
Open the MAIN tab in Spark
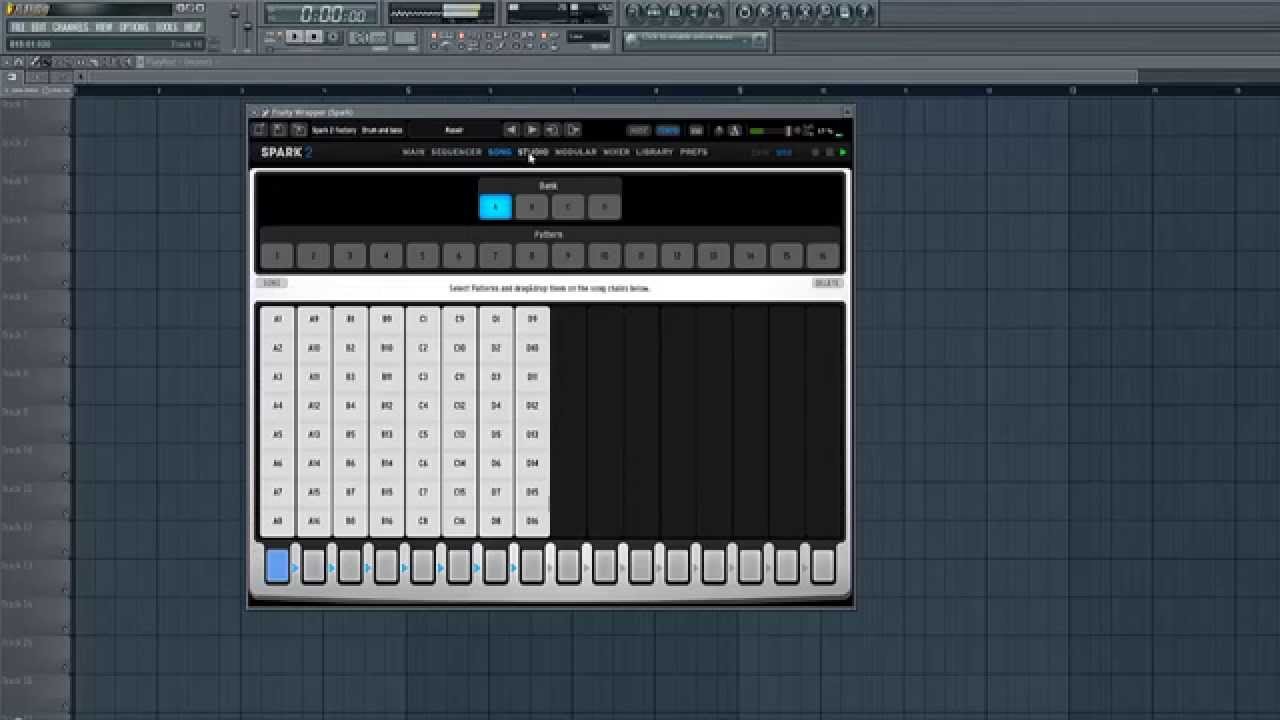(x=414, y=152)
